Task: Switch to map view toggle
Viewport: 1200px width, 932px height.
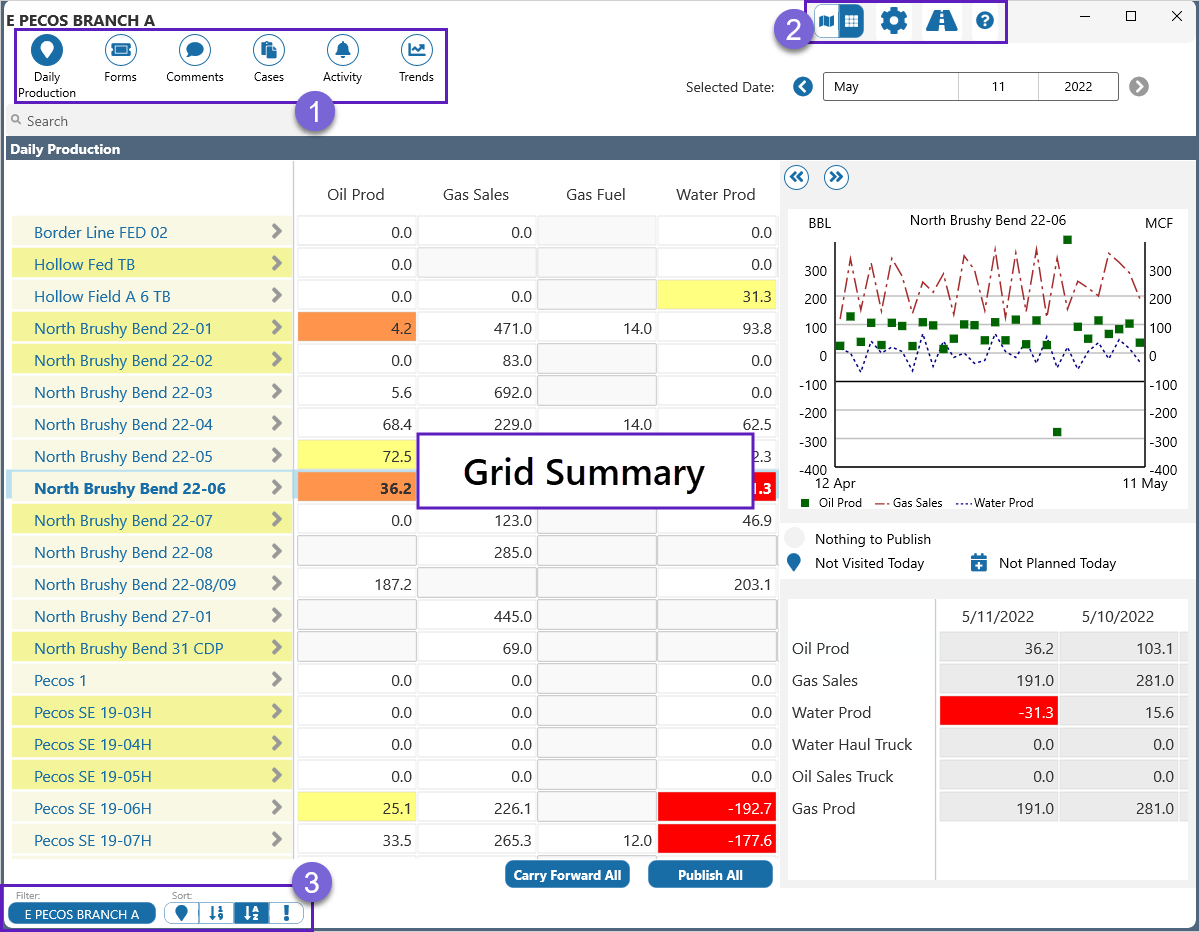Action: tap(827, 21)
